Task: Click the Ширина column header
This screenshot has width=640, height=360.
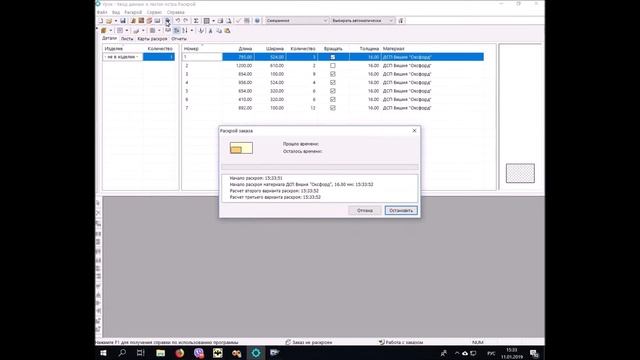Action: click(x=275, y=49)
